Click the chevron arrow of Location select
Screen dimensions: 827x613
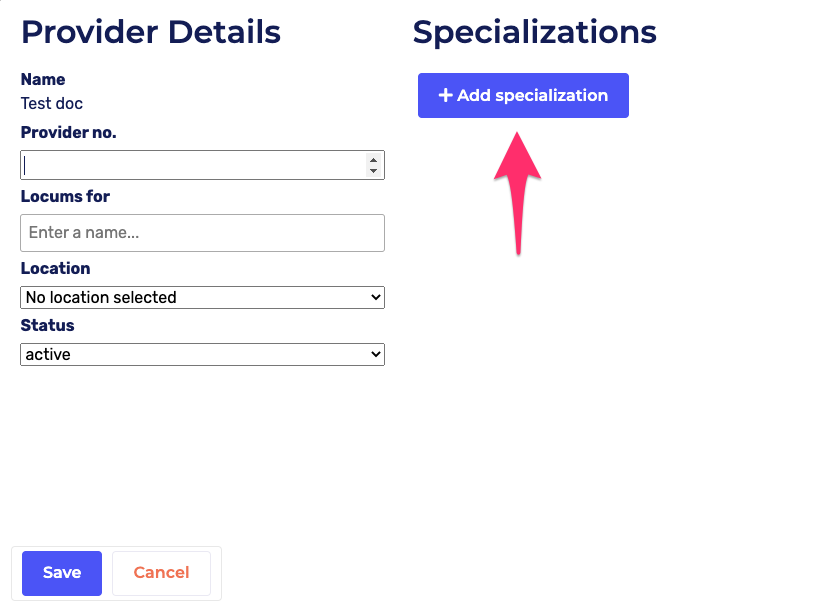tap(376, 297)
